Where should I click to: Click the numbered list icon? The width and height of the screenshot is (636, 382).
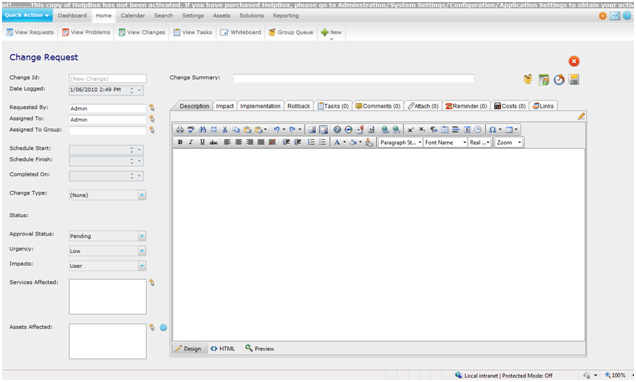point(311,142)
